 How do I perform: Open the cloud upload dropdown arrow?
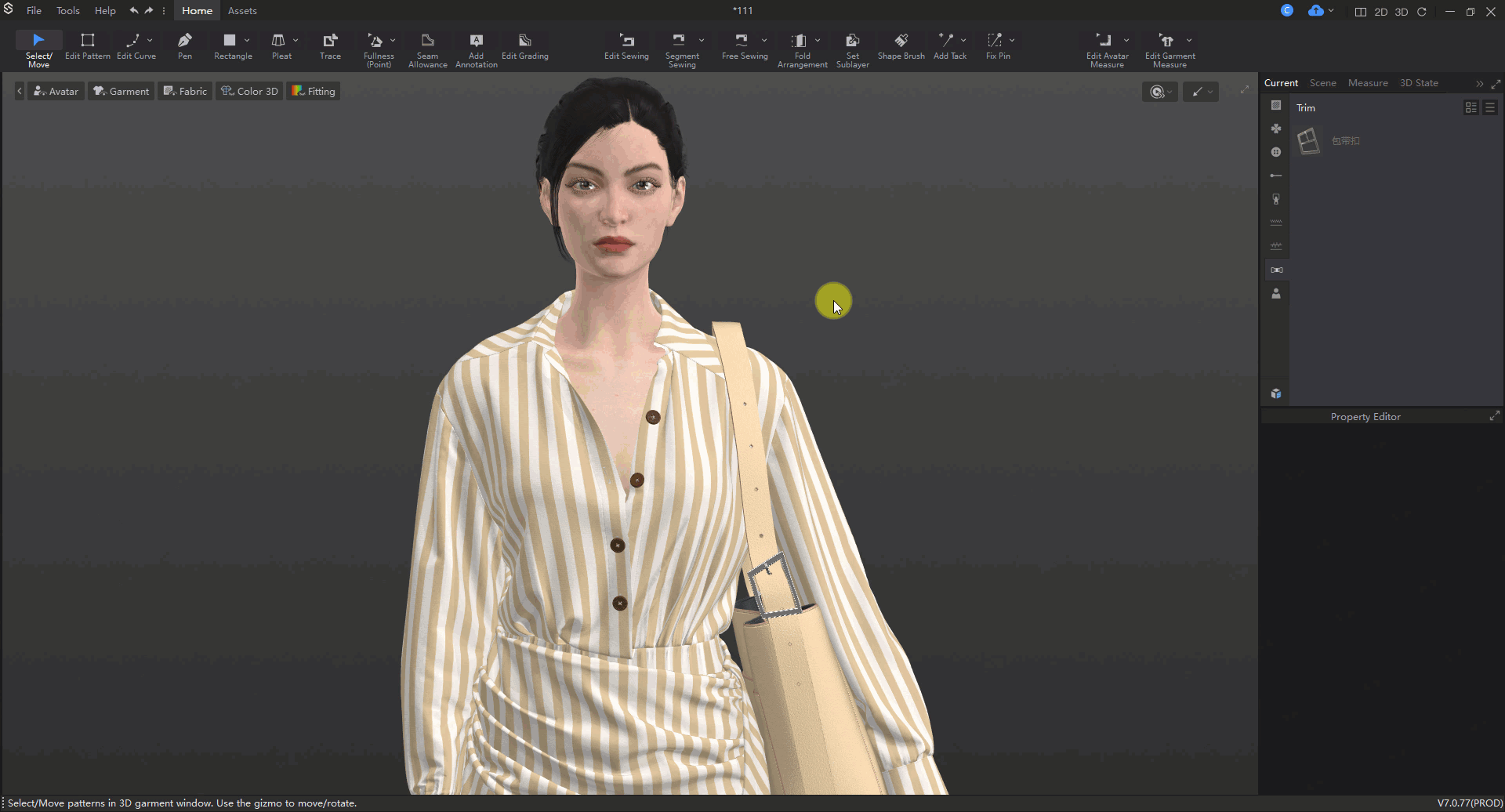1331,11
